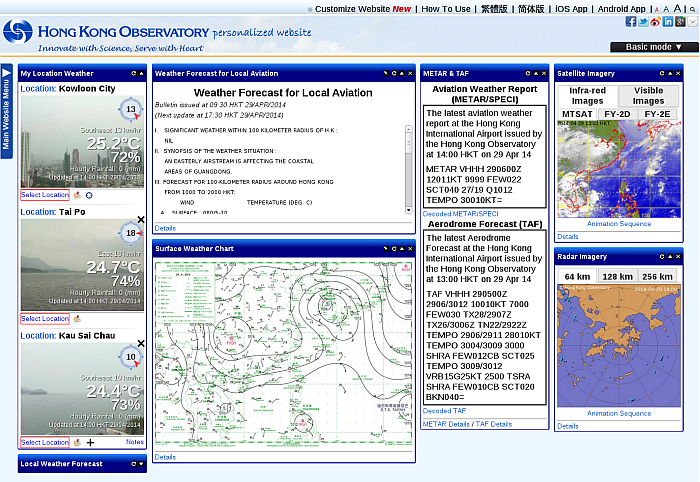Click weather icon beside Tai Po Select Location
This screenshot has width=700, height=482.
pos(77,319)
